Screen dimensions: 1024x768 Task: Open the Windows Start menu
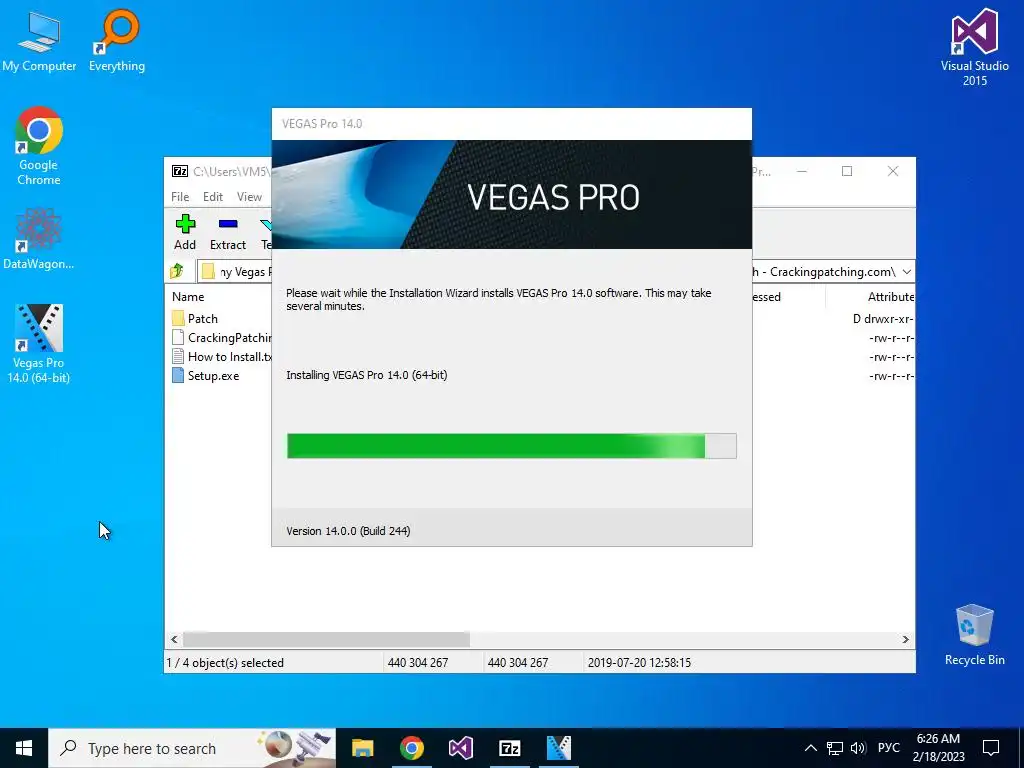[24, 748]
